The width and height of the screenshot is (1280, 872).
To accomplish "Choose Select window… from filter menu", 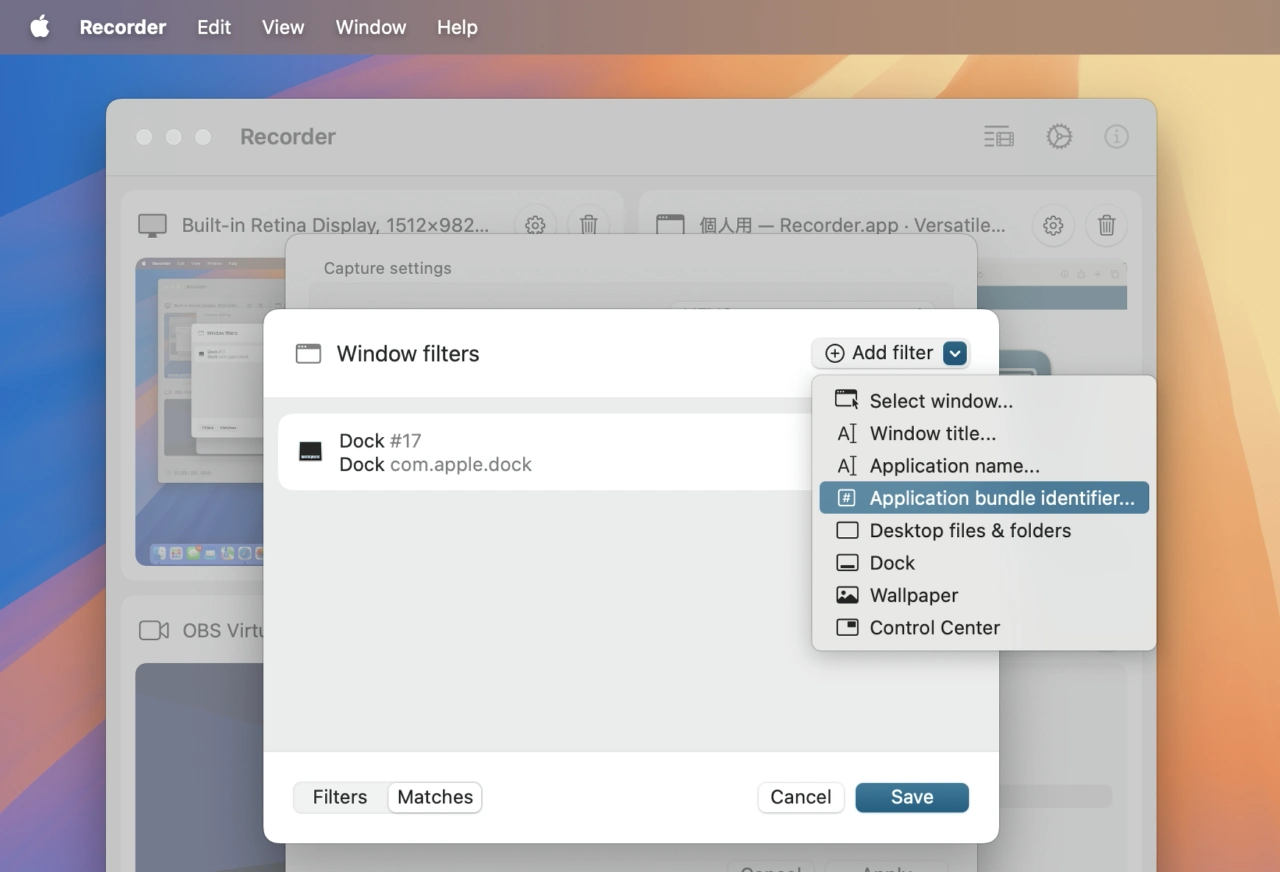I will point(940,401).
